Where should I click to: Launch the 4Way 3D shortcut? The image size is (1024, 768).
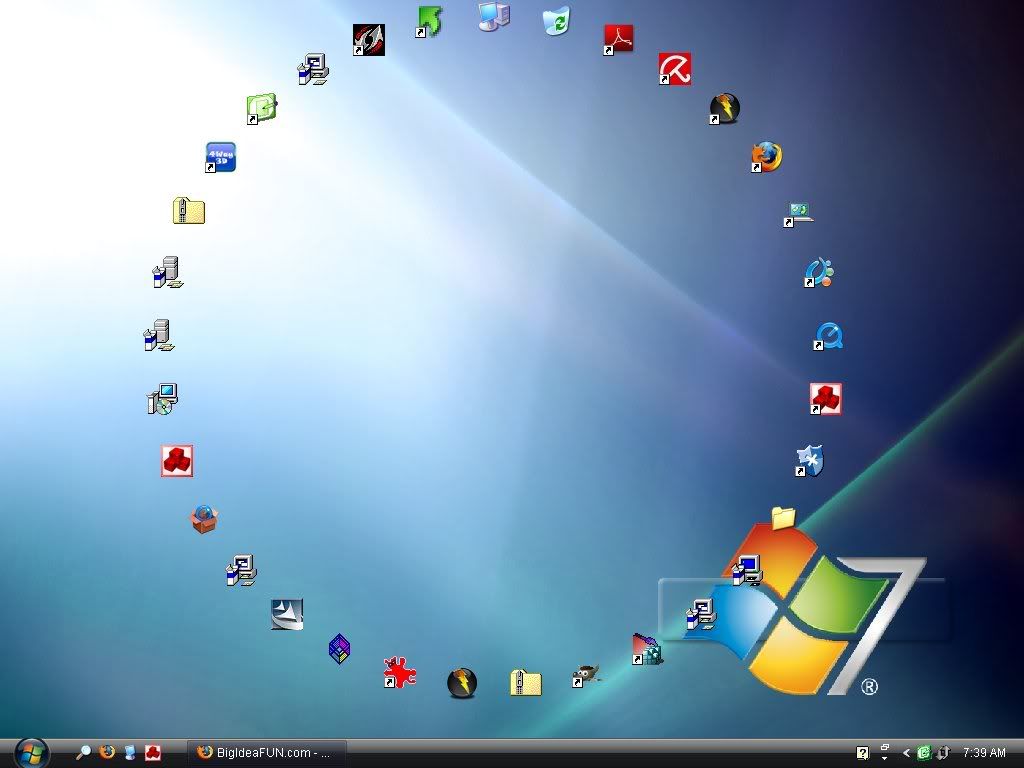pyautogui.click(x=220, y=157)
